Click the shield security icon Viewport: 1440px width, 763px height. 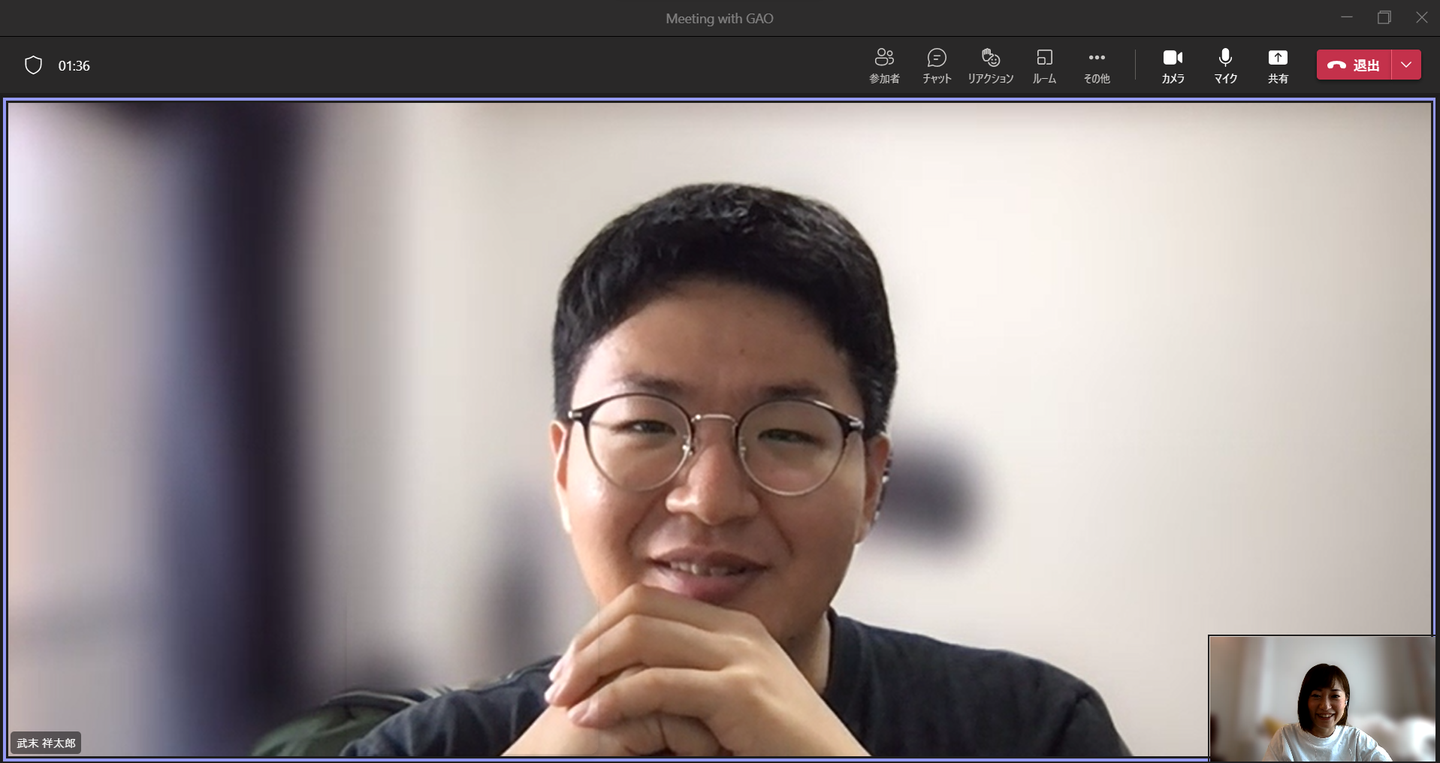click(x=33, y=65)
